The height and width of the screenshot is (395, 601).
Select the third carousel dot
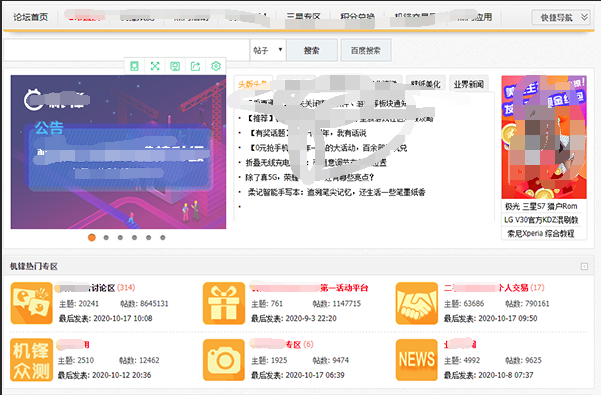(x=120, y=238)
